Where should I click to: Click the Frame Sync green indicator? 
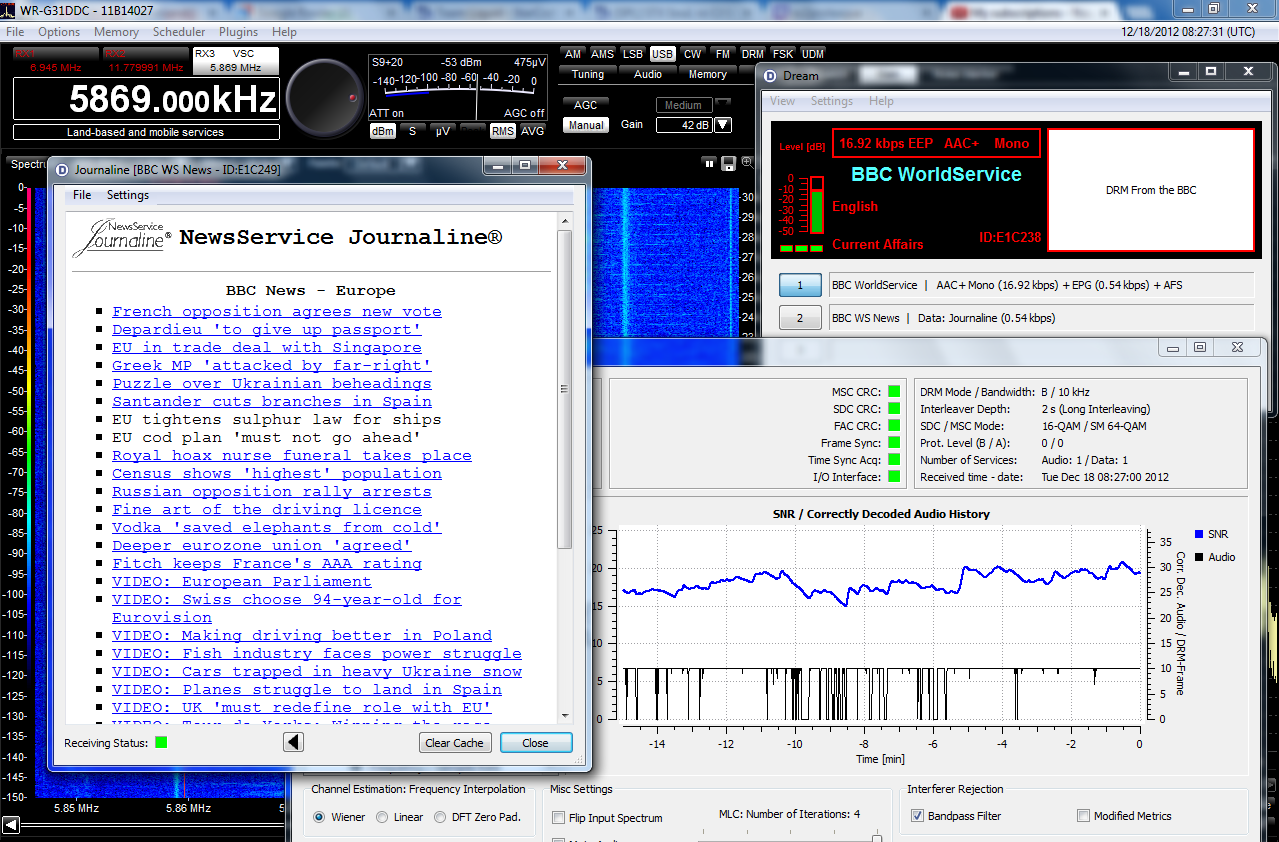tap(894, 443)
